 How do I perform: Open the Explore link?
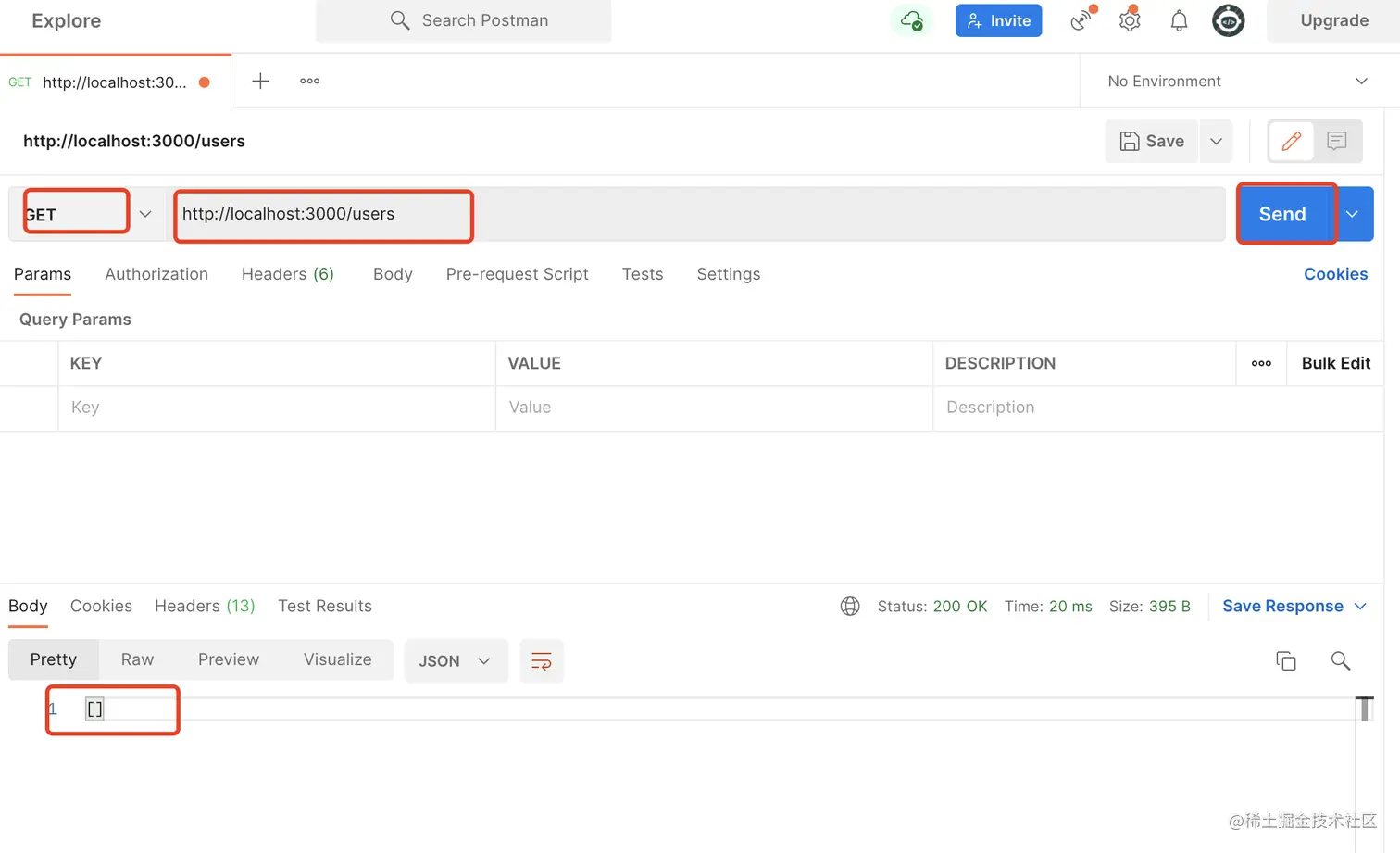(x=67, y=20)
